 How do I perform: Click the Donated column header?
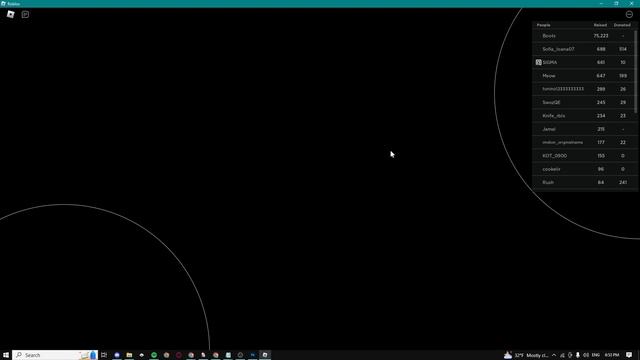tap(622, 25)
